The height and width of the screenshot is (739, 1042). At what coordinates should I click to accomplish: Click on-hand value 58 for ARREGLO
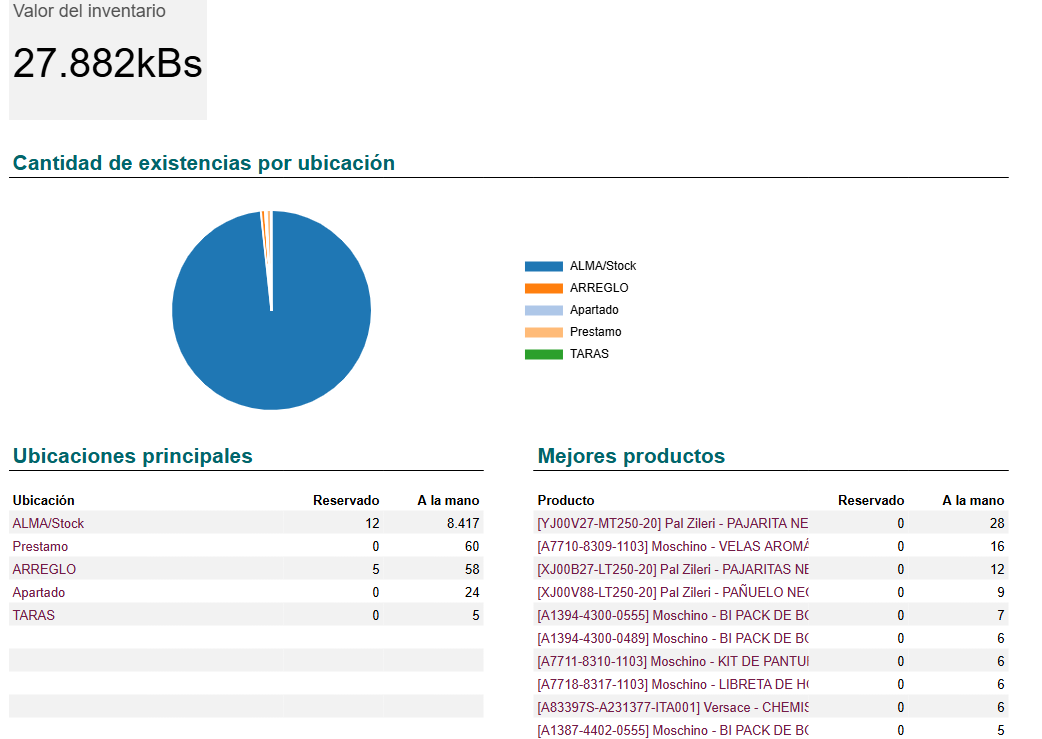tap(472, 569)
